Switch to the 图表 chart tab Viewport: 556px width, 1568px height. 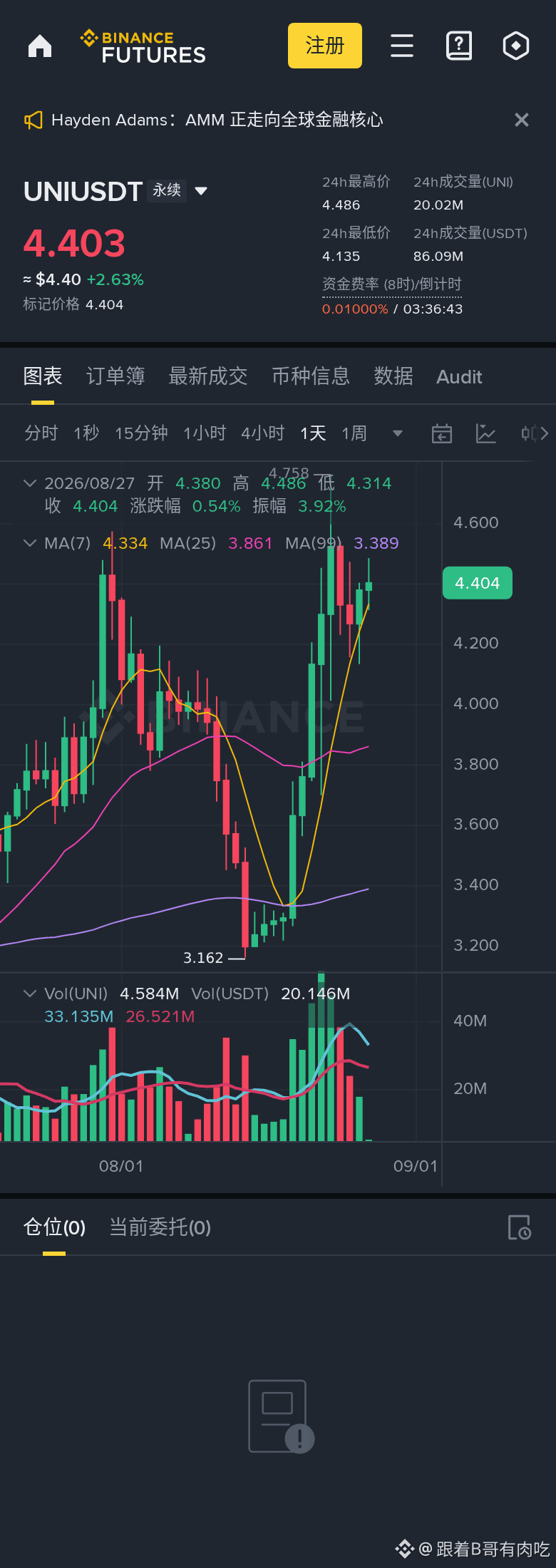pos(43,376)
